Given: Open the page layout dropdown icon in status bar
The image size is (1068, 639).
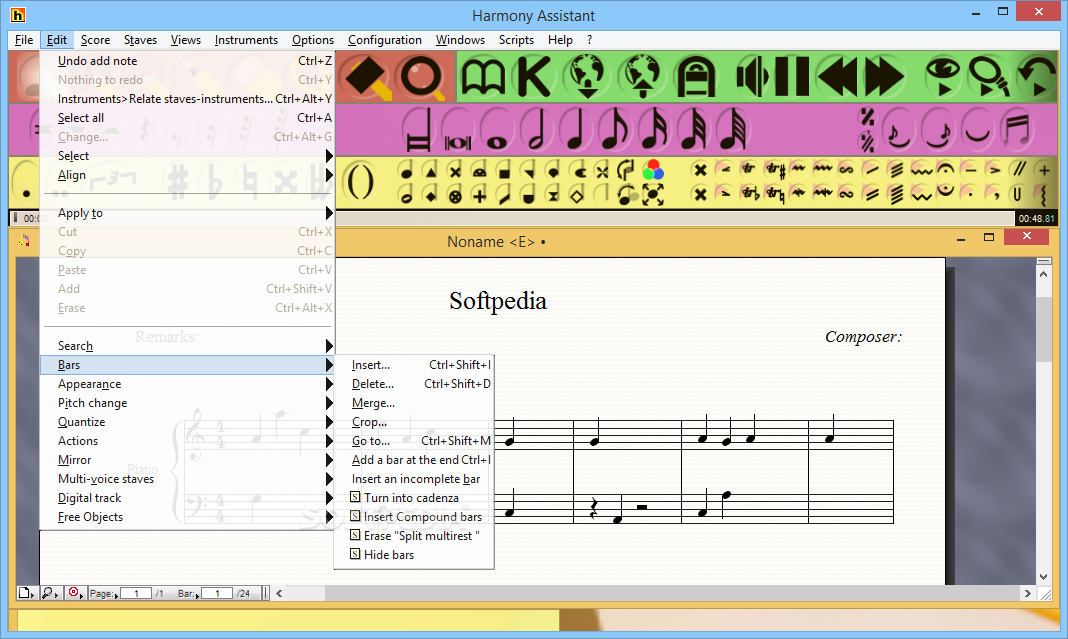Looking at the screenshot, I should click(26, 593).
